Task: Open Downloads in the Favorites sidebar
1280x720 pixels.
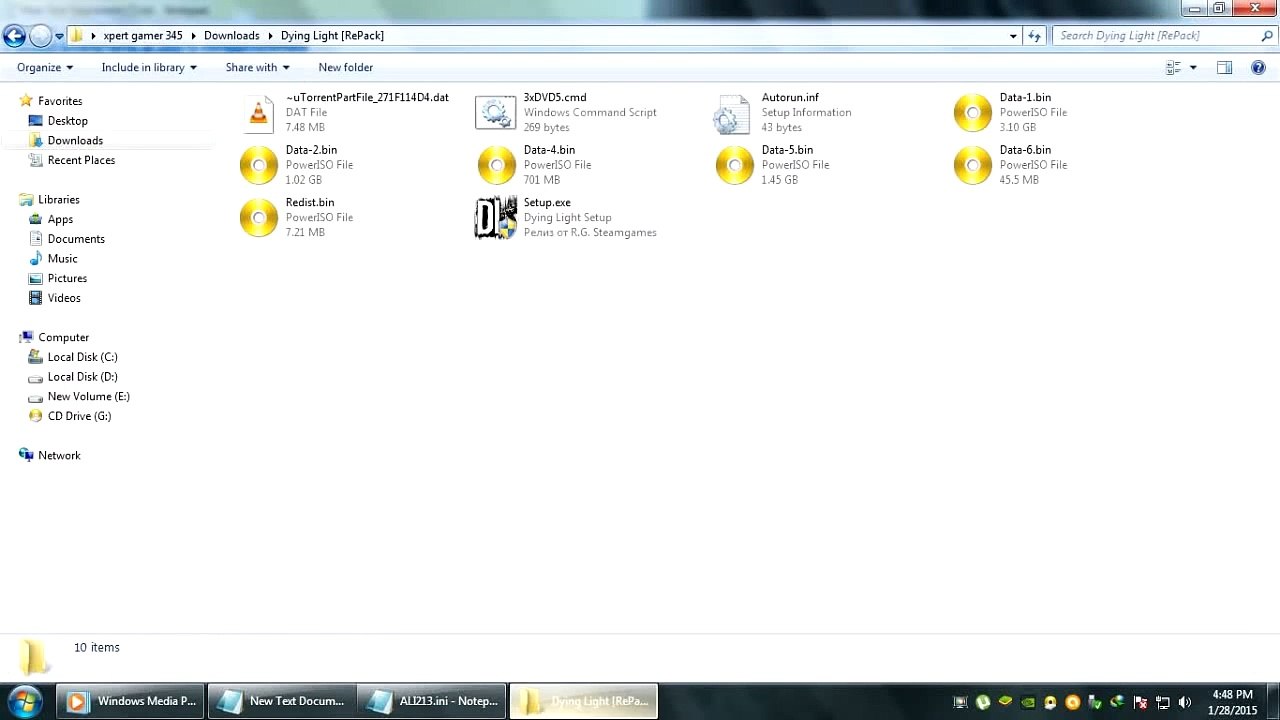Action: [75, 141]
